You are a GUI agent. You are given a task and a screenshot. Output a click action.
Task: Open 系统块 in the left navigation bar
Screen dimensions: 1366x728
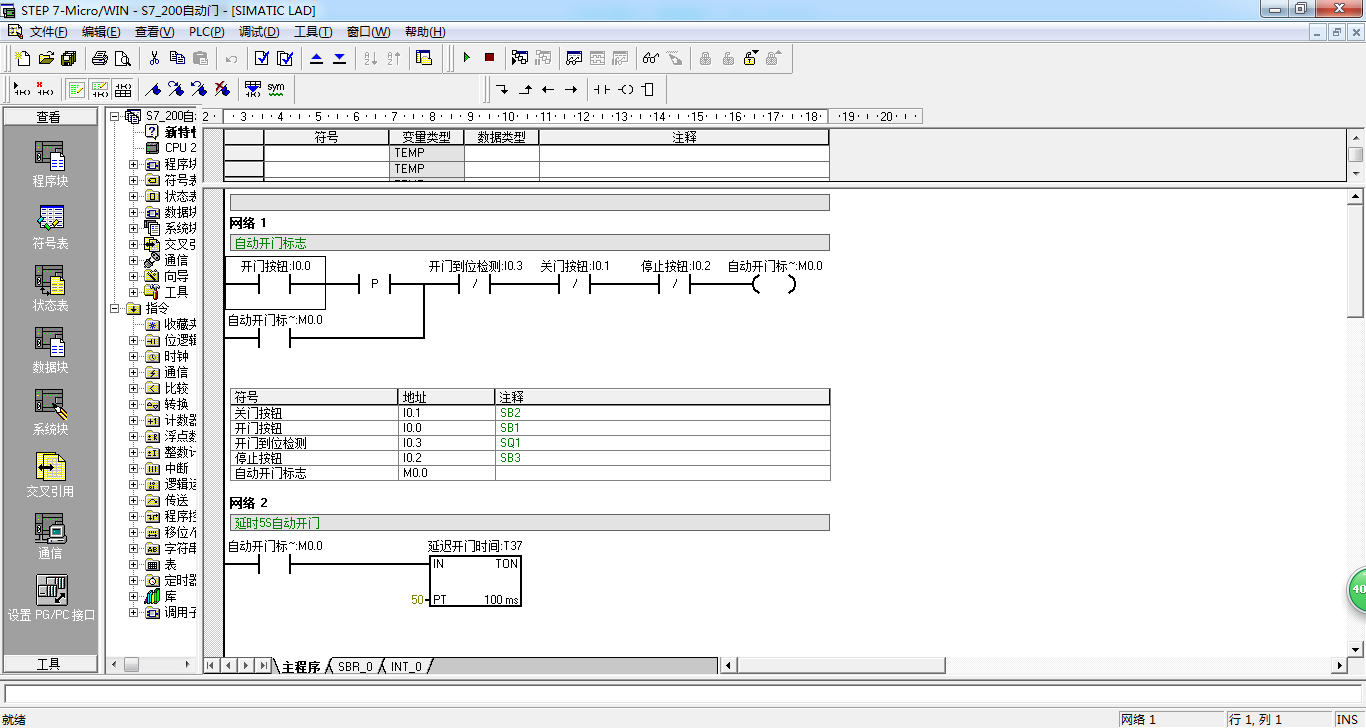50,413
